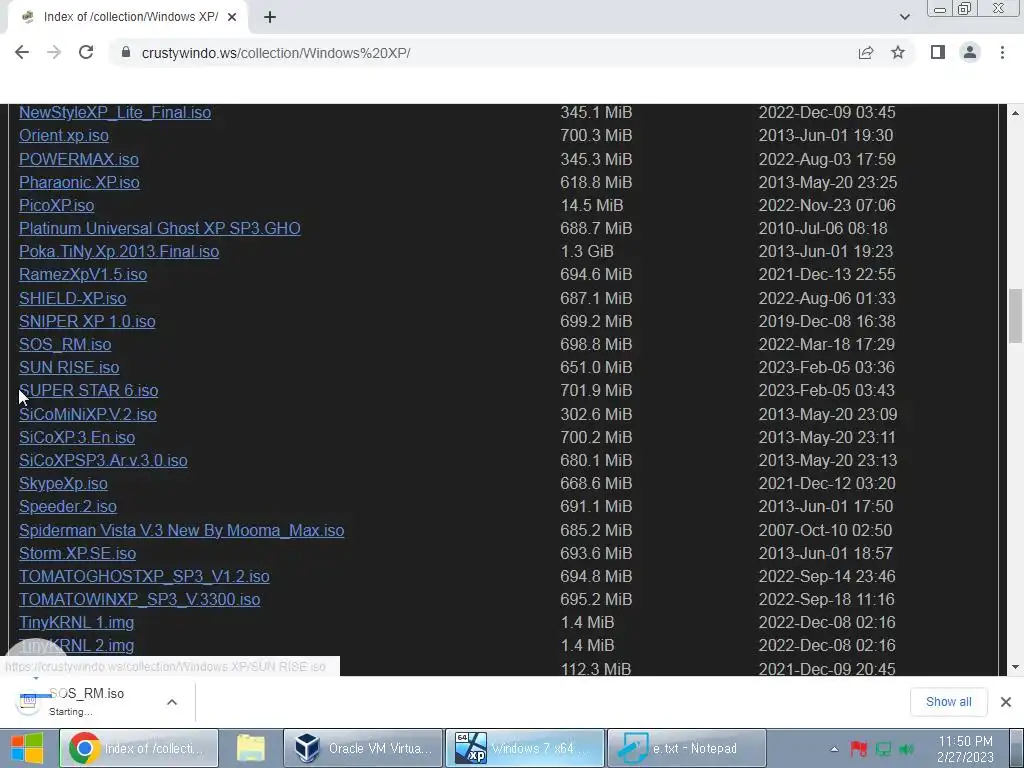Open the TinyKRNL 1.img link
The height and width of the screenshot is (768, 1024).
[x=76, y=622]
